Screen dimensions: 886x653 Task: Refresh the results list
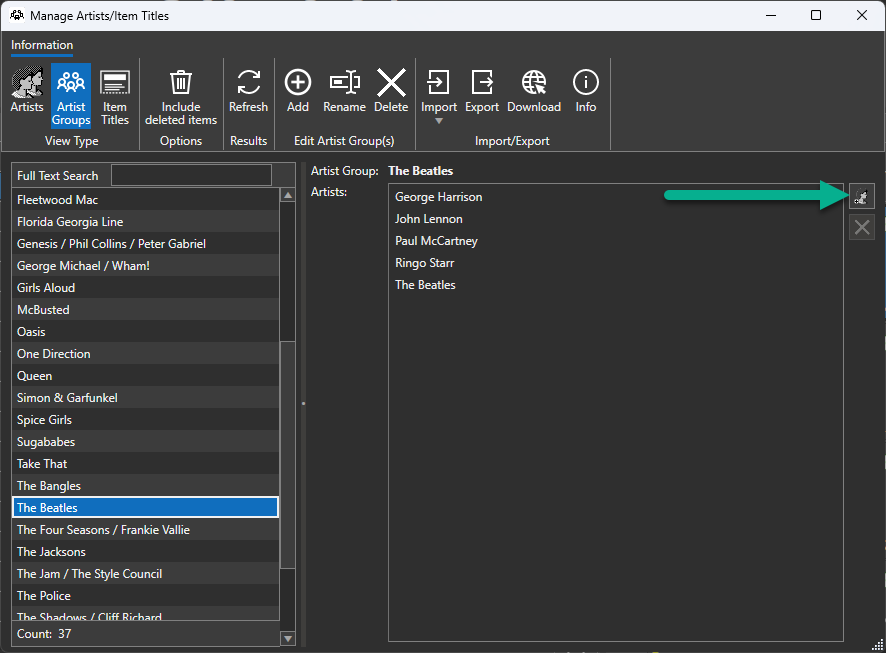tap(248, 90)
